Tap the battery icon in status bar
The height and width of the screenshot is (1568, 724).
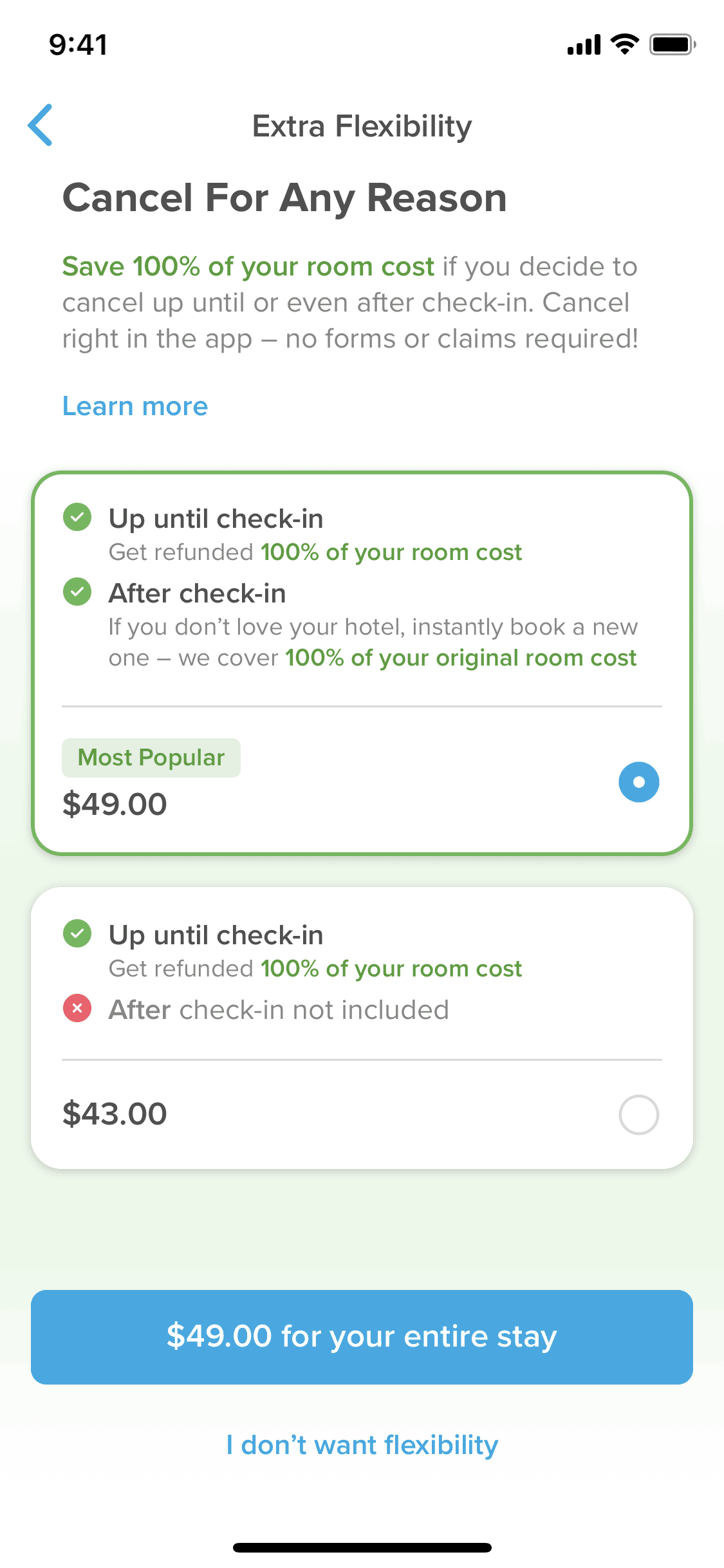672,44
